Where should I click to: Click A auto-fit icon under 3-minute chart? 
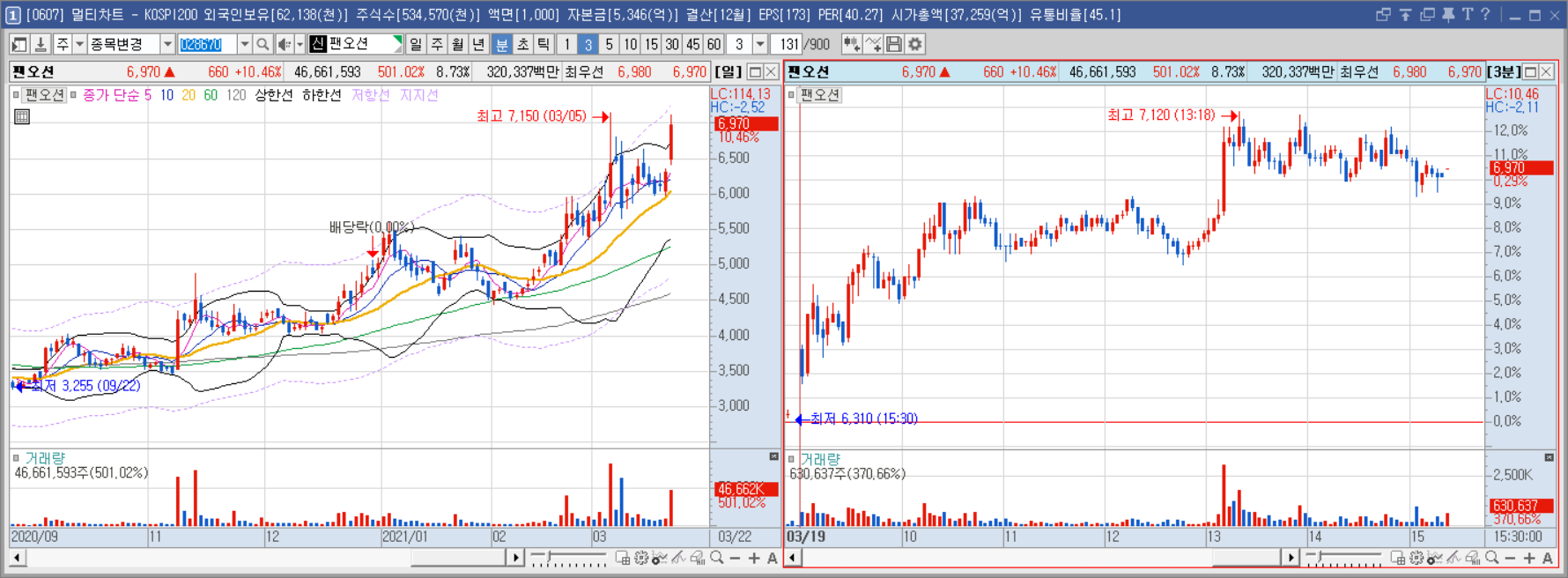point(1548,558)
